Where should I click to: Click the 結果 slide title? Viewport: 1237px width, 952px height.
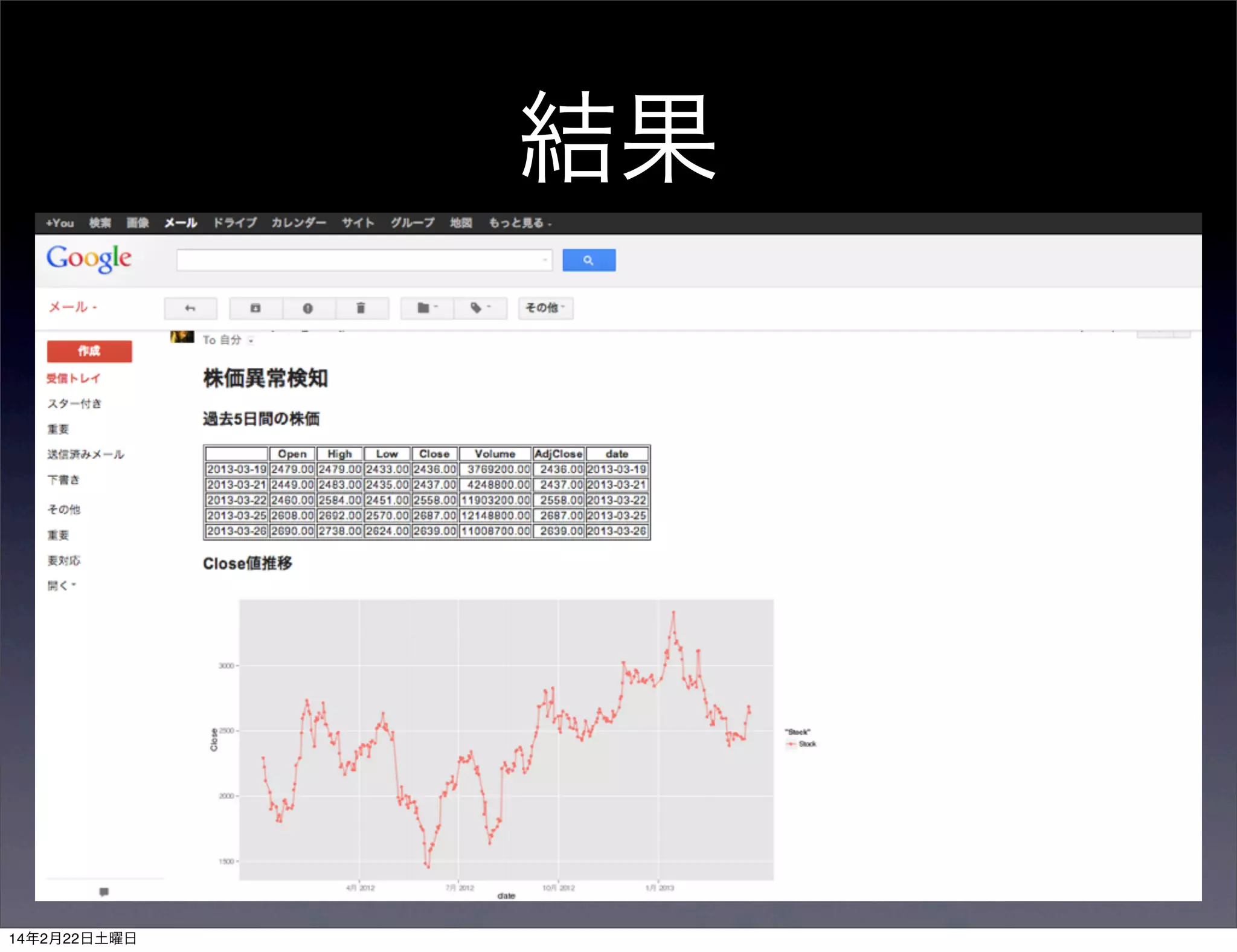point(618,138)
